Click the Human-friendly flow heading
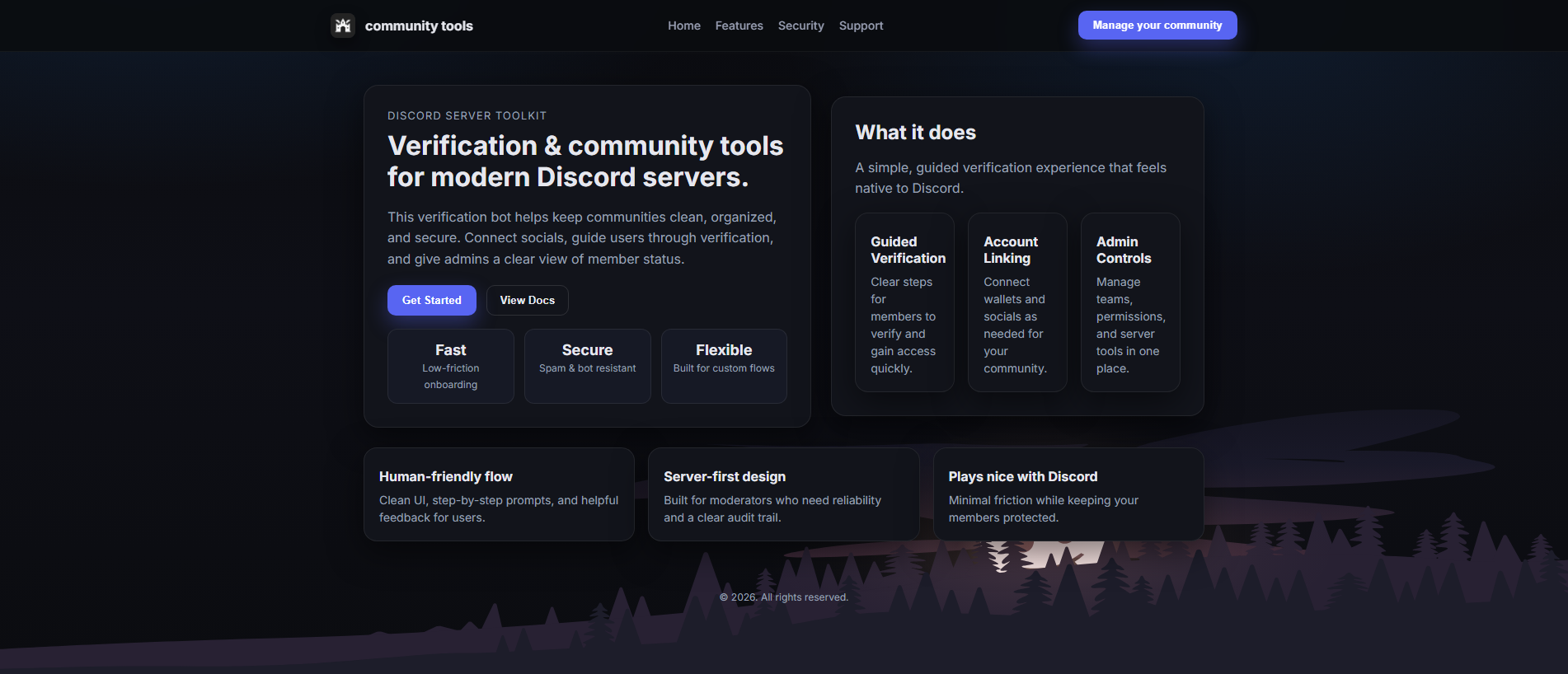Screen dimensions: 1568x674 (x=446, y=476)
